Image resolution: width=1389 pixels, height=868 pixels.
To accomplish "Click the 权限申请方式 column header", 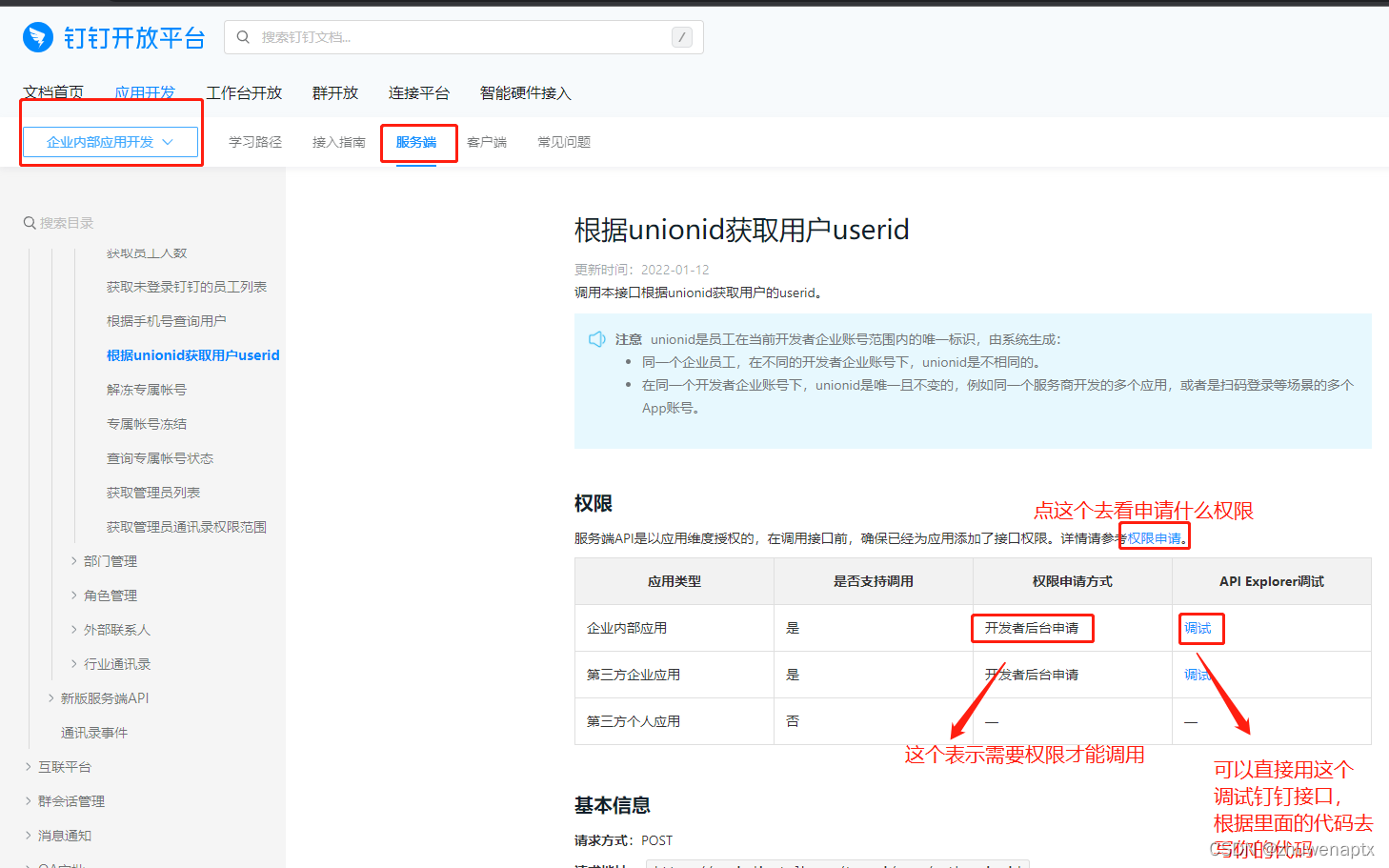I will [1073, 581].
